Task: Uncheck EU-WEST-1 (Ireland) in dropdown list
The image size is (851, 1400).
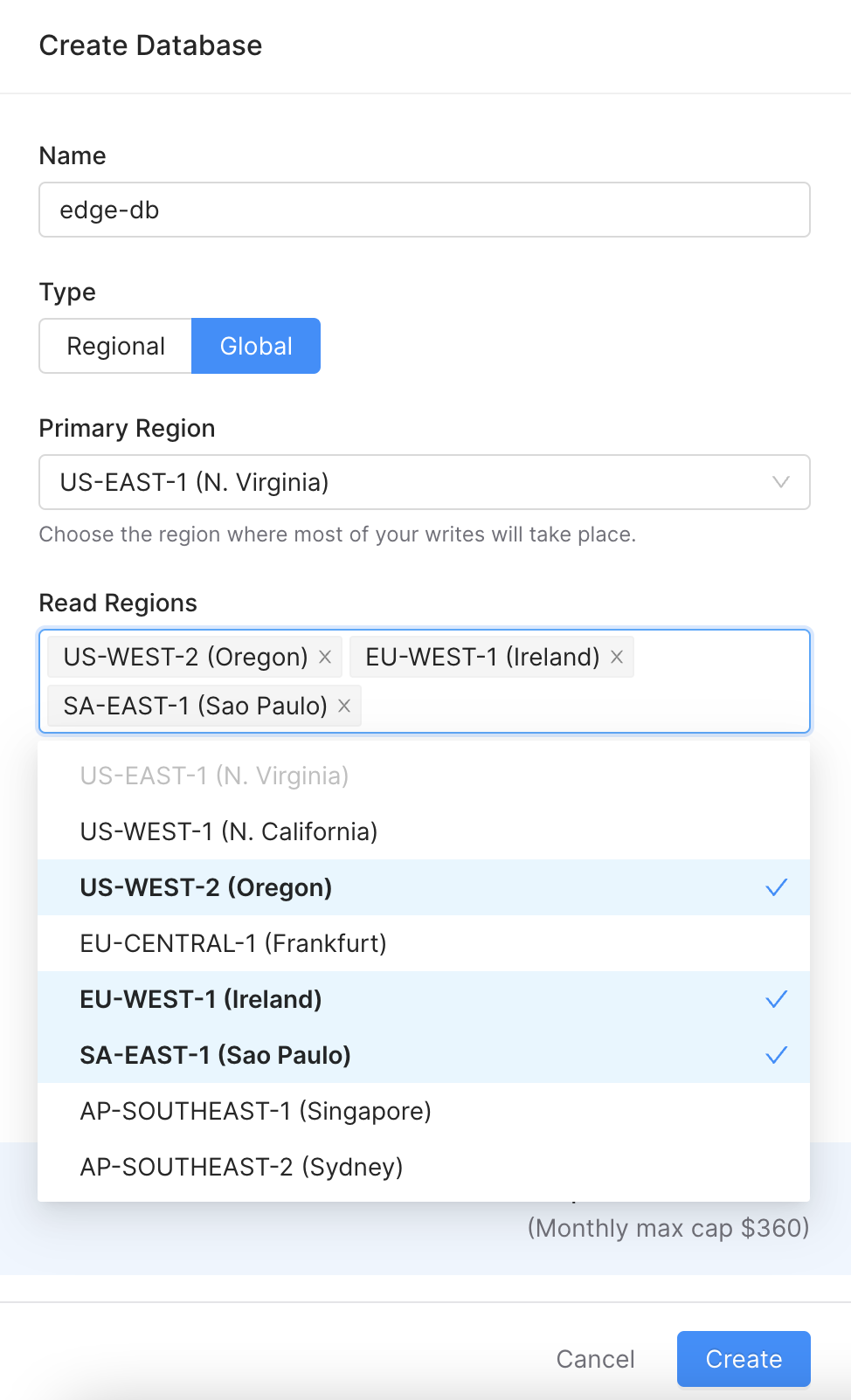Action: 201,999
